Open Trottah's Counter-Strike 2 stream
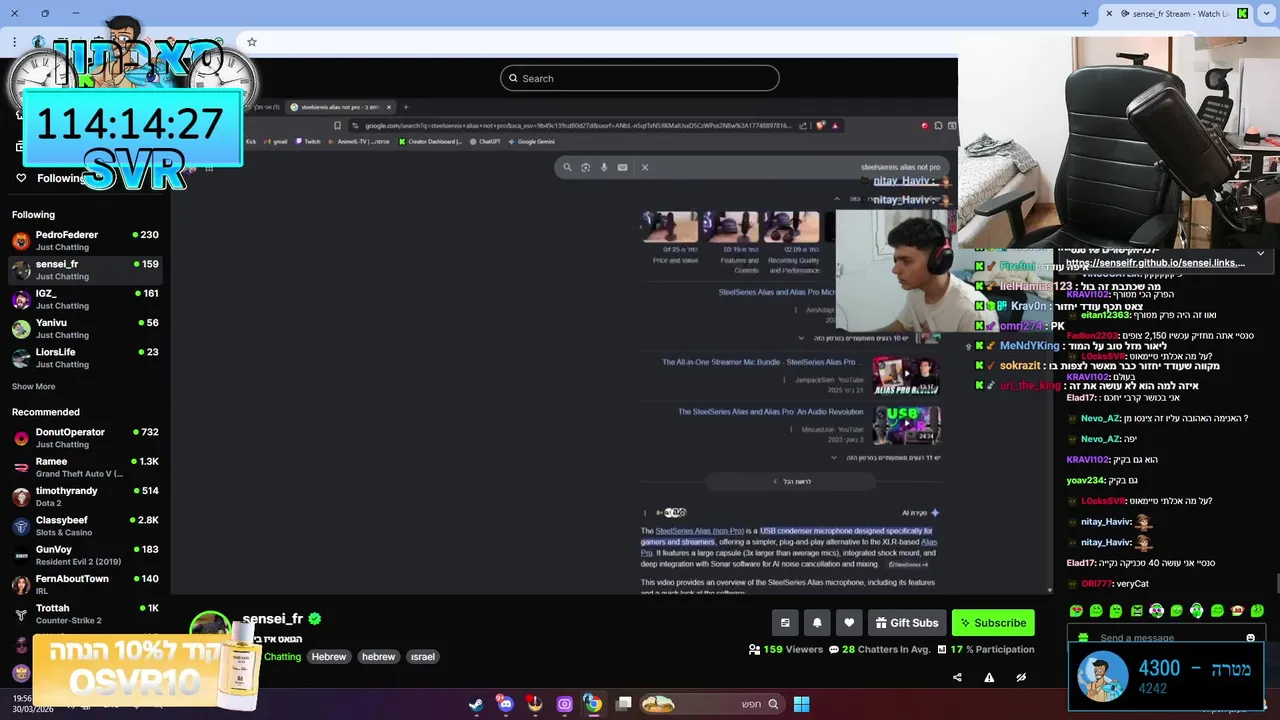The image size is (1280, 720). tap(85, 613)
